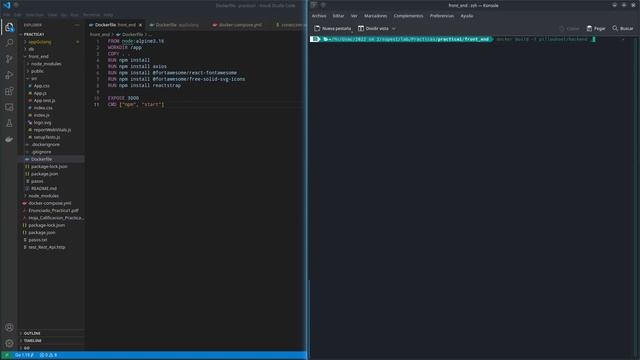Click the Pegar button in Konsole toolbar
The width and height of the screenshot is (640, 360).
pos(596,29)
